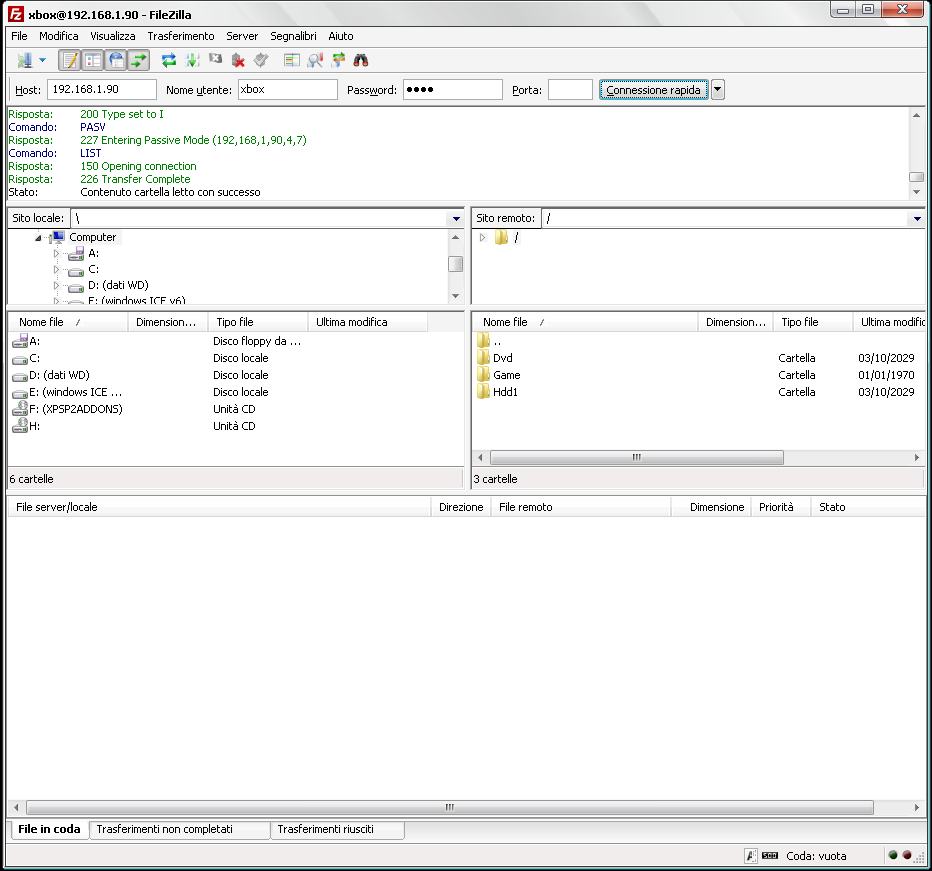The width and height of the screenshot is (932, 871).
Task: Select C: drive in local list
Action: pos(34,358)
